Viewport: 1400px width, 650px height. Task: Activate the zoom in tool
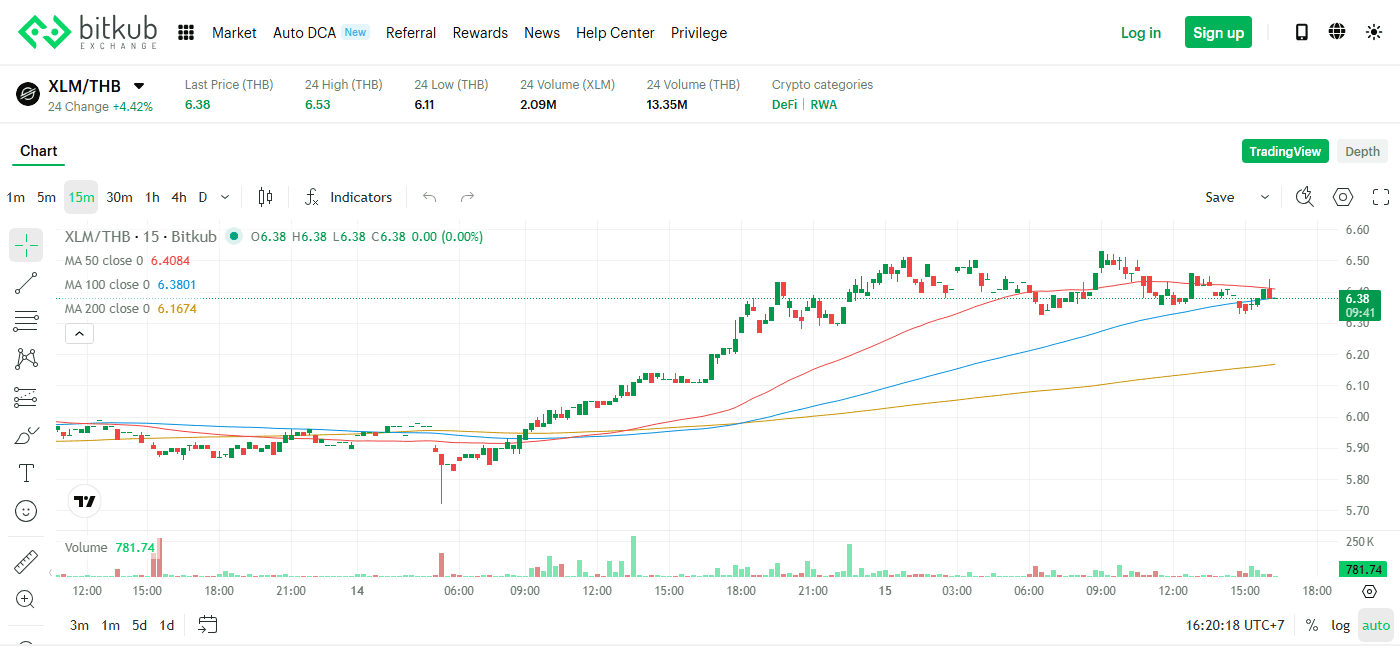(x=26, y=599)
